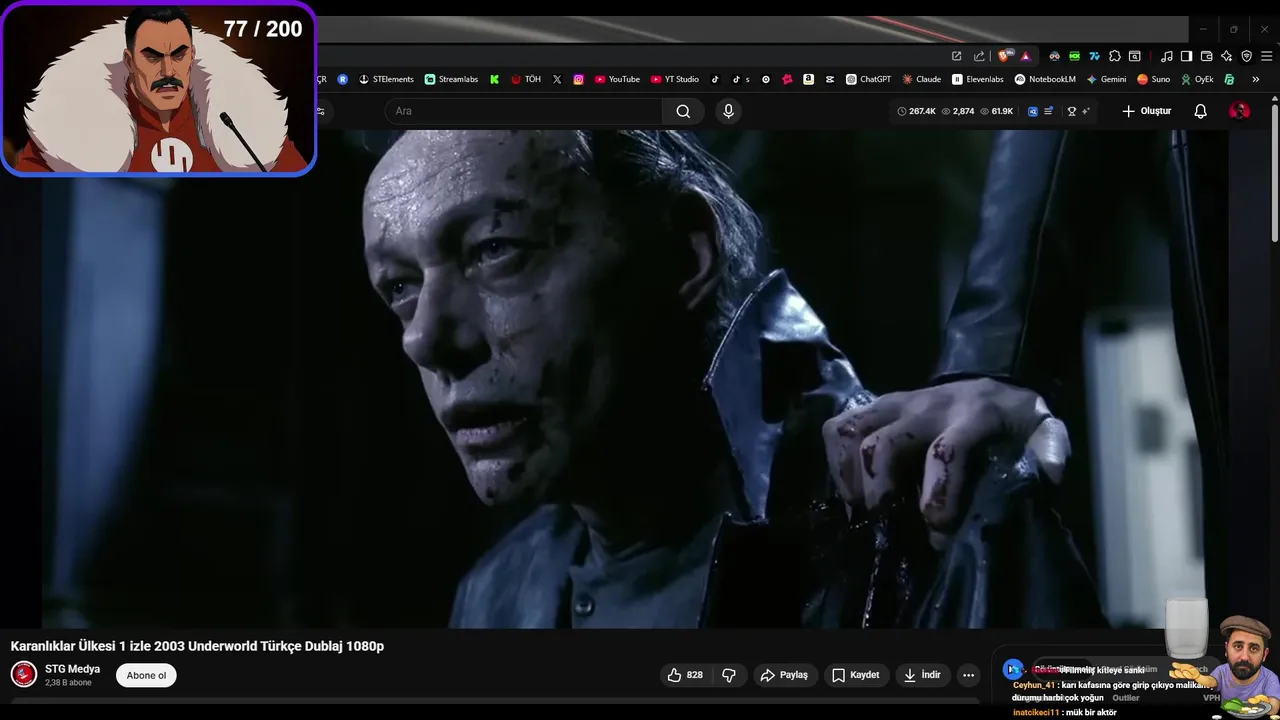Open the STG Medya channel avatar

tap(24, 674)
